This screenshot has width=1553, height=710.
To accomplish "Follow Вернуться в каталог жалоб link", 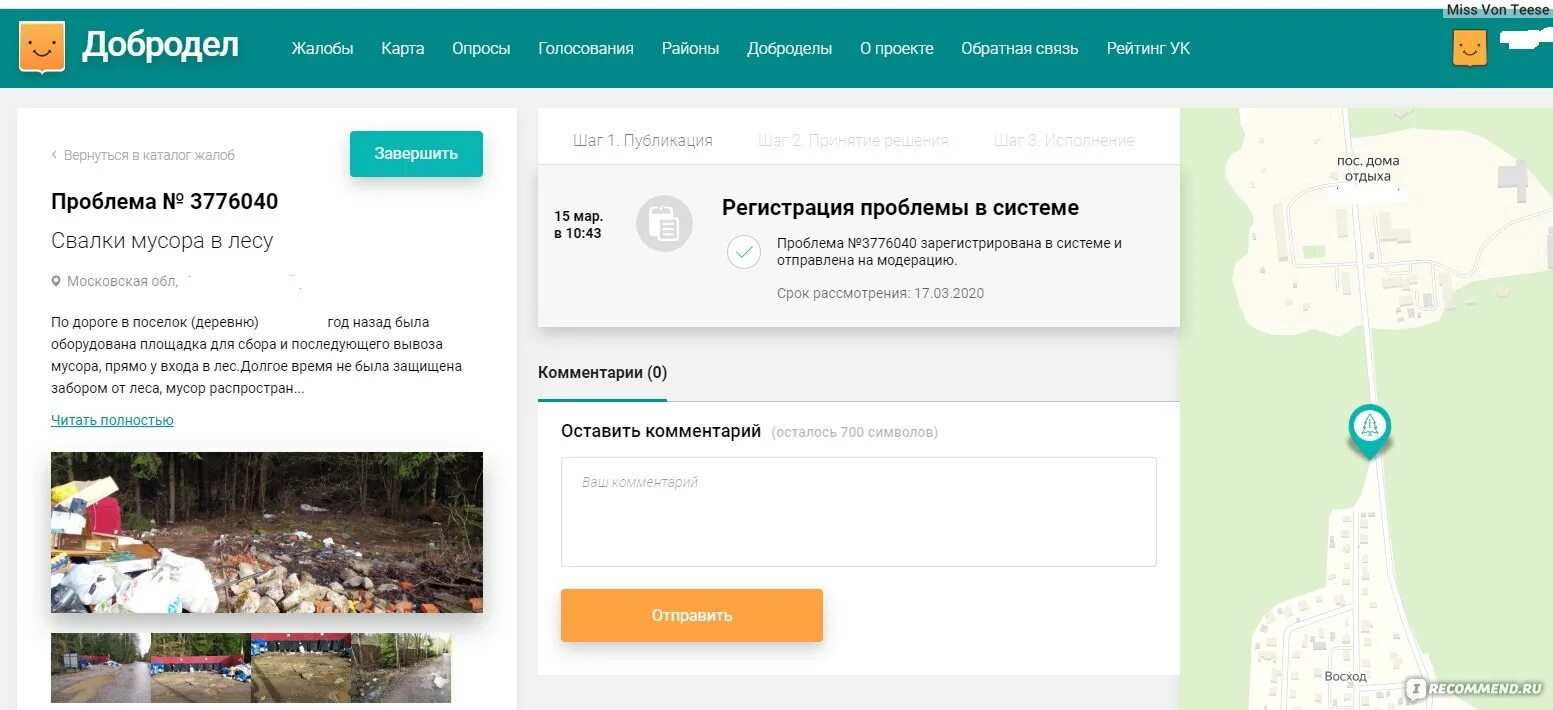I will [x=149, y=155].
